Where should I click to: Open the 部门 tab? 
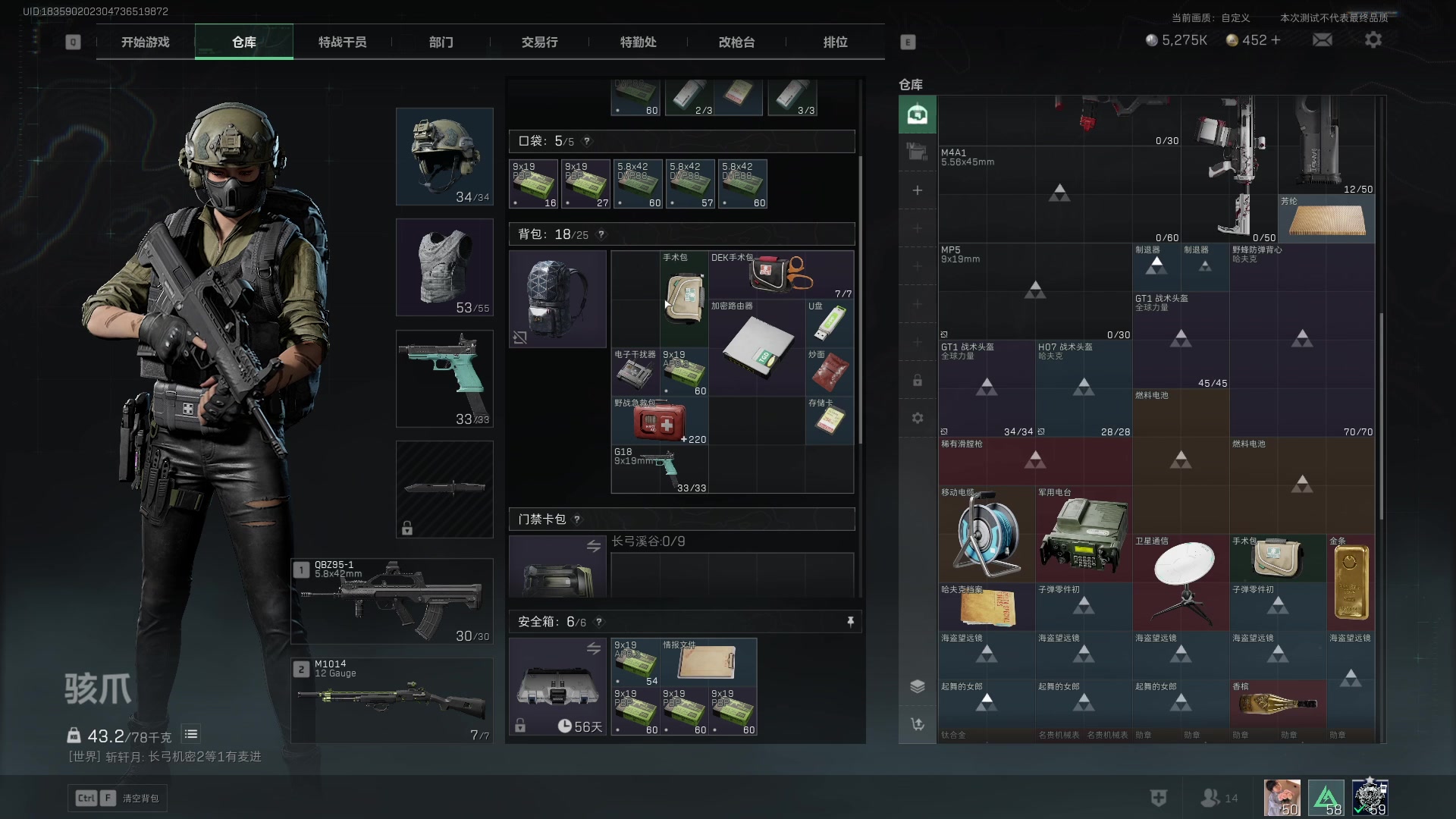click(441, 42)
